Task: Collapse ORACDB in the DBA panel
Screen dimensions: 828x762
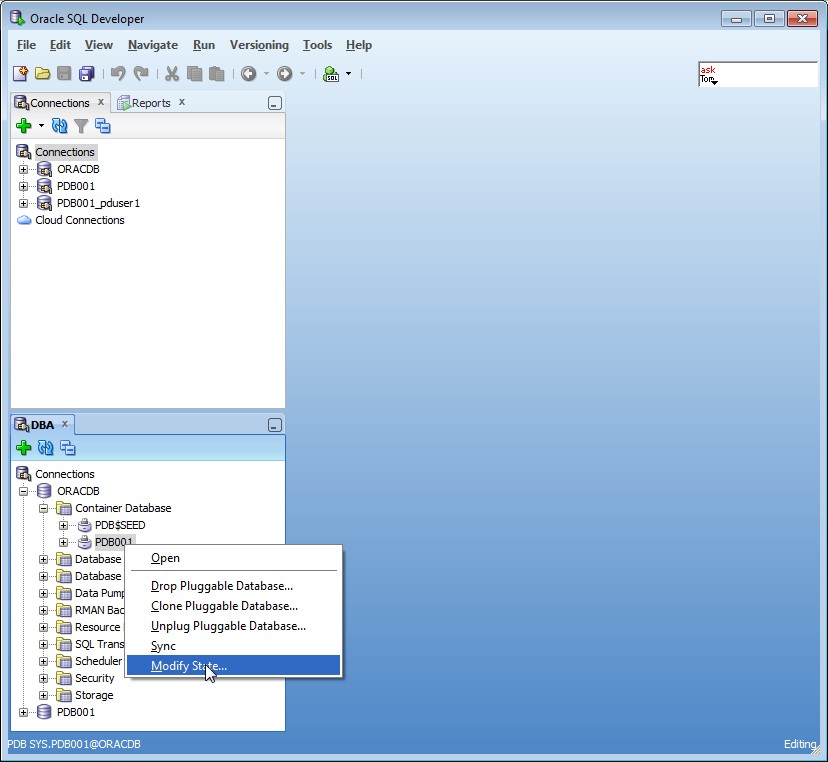Action: point(23,492)
